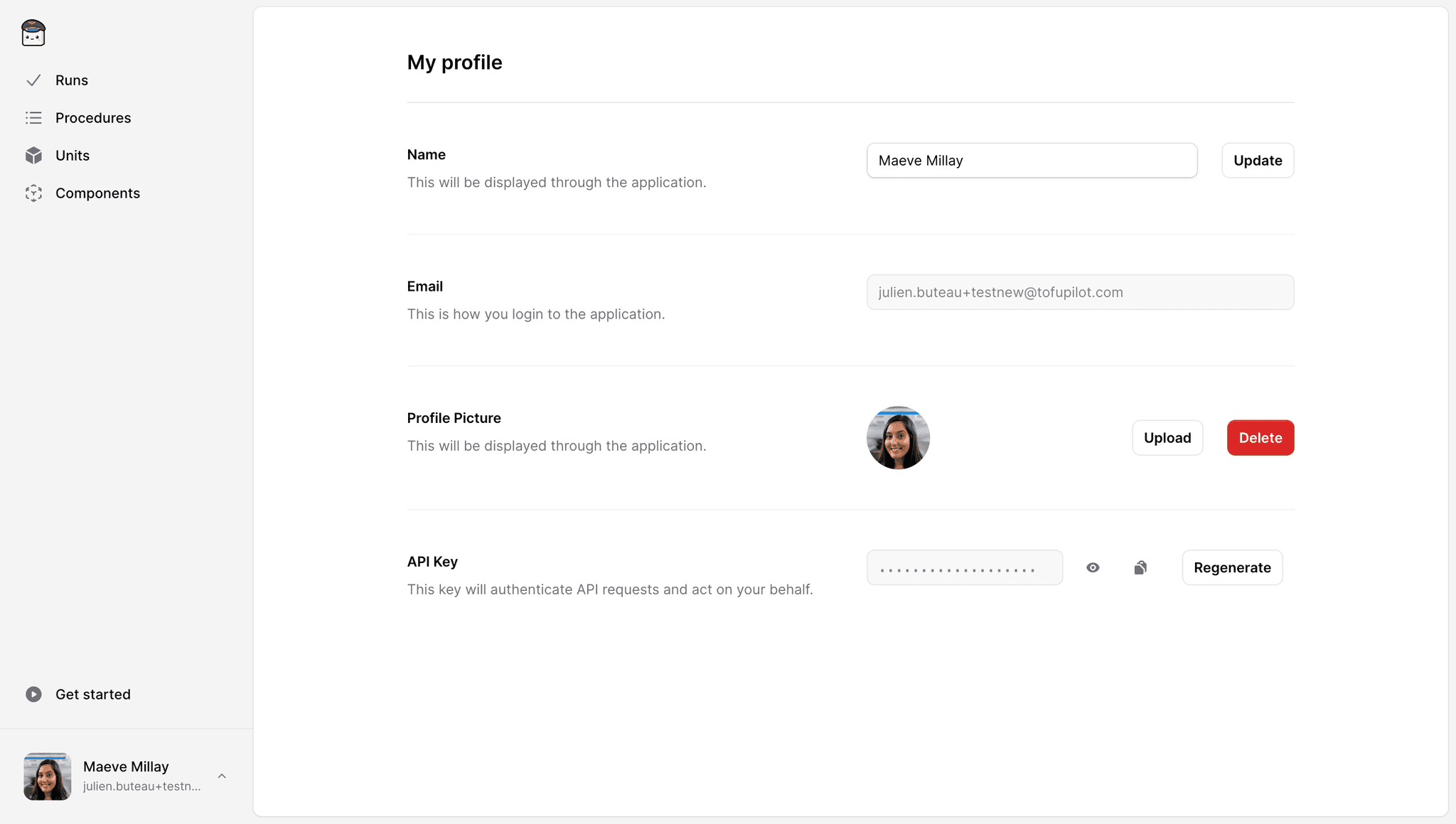Regenerate the API key
Screen dimensions: 1456x824
pos(1232,567)
